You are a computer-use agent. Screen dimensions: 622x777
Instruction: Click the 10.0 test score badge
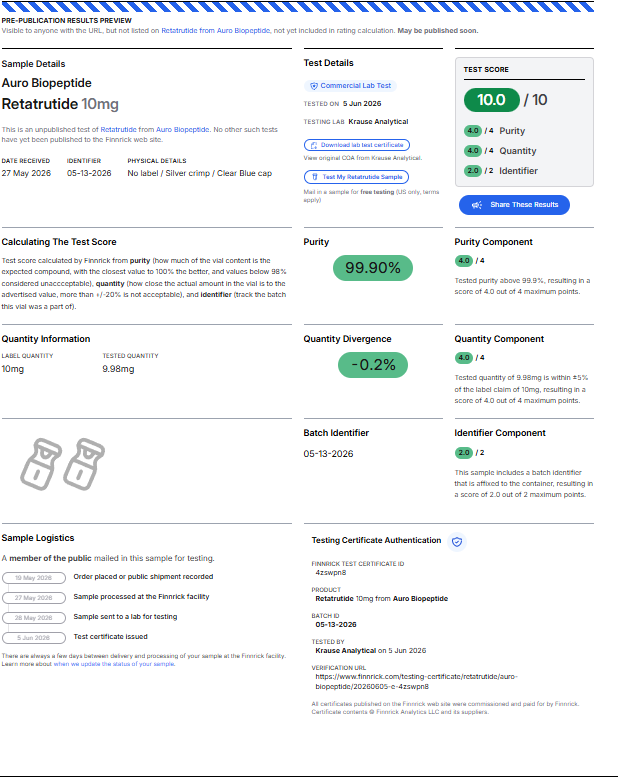click(492, 100)
